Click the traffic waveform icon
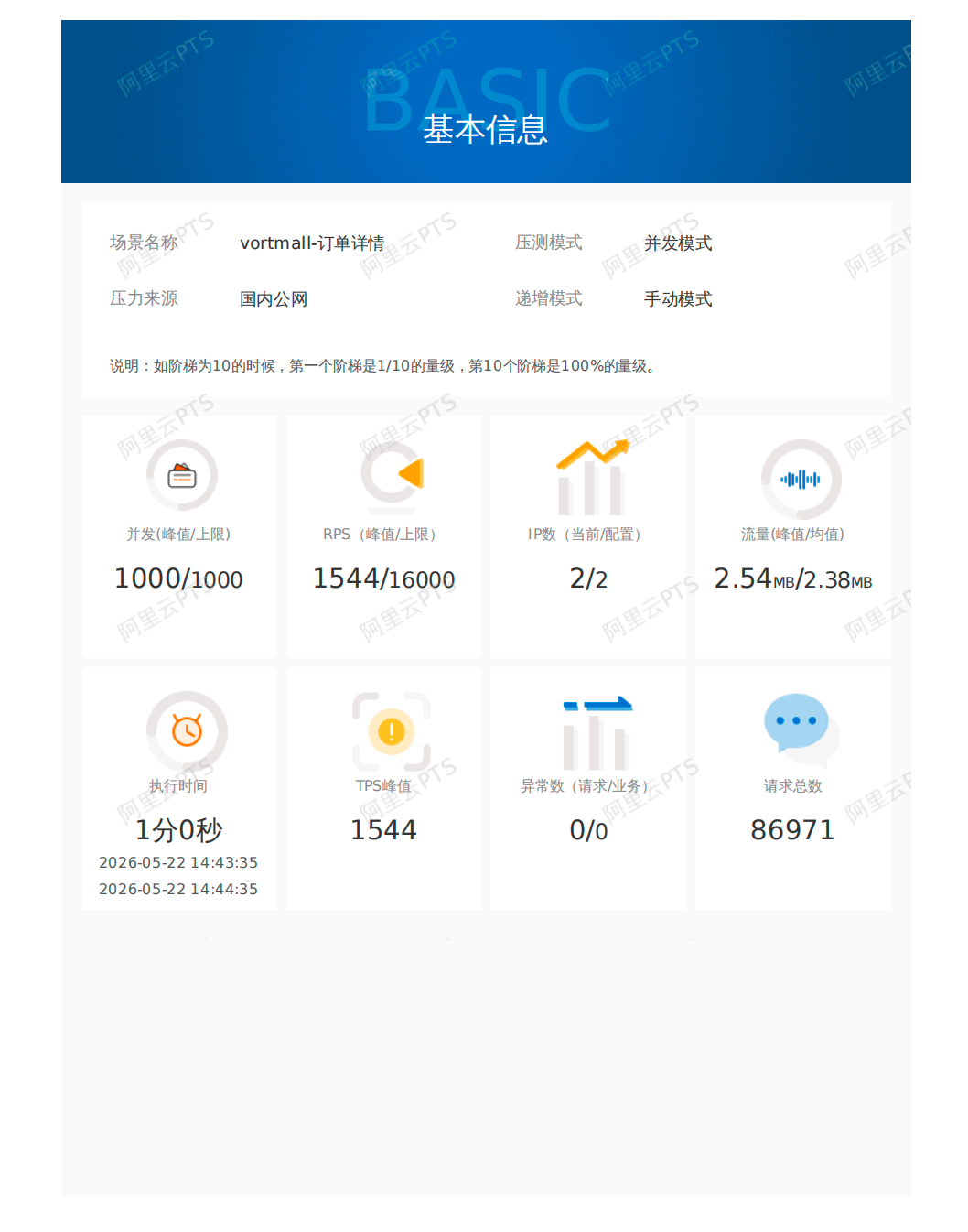968x1232 pixels. (801, 478)
